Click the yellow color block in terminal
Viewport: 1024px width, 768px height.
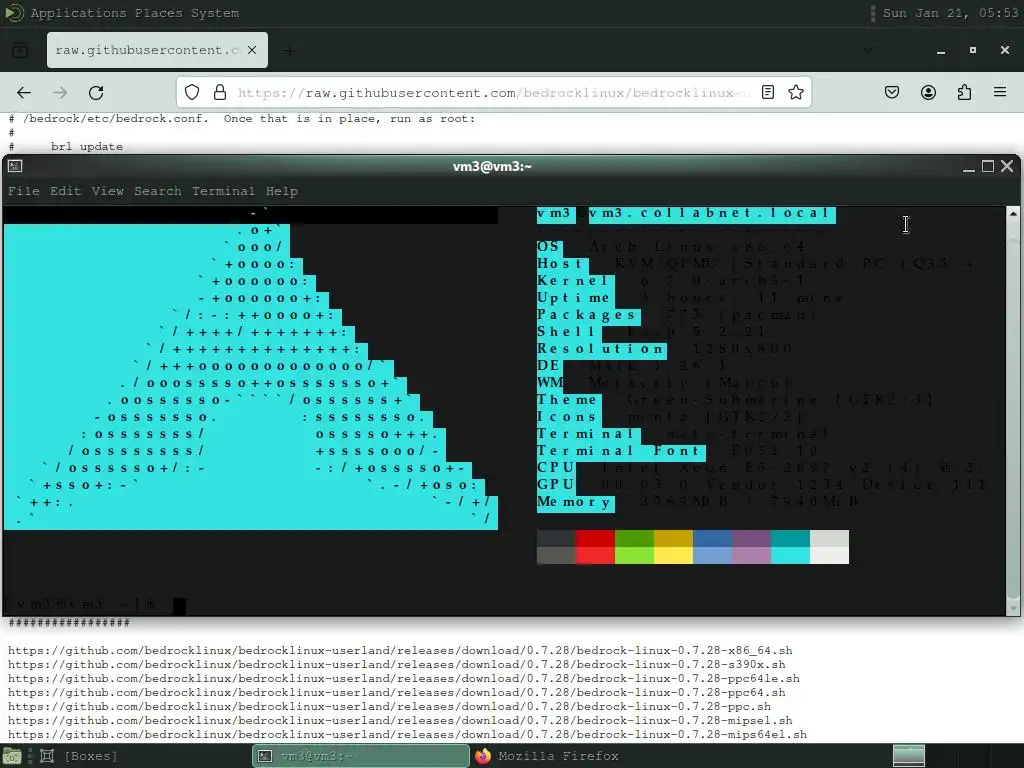tap(673, 547)
